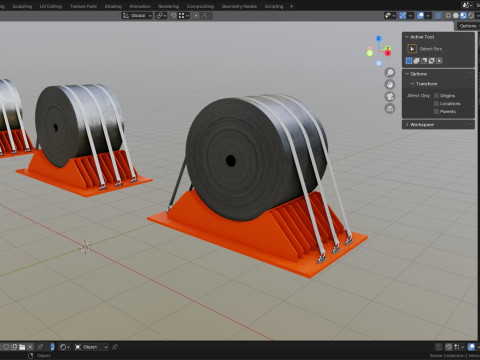
Task: Click the folder icon in bottom header
Action: (x=22, y=347)
